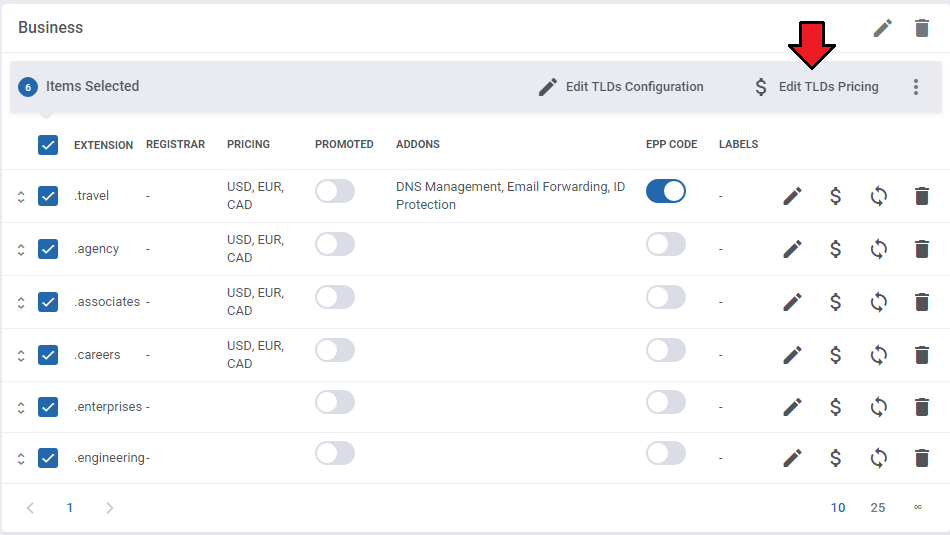The image size is (950, 535).
Task: Sync the .associates TLD with refresh icon
Action: [879, 302]
